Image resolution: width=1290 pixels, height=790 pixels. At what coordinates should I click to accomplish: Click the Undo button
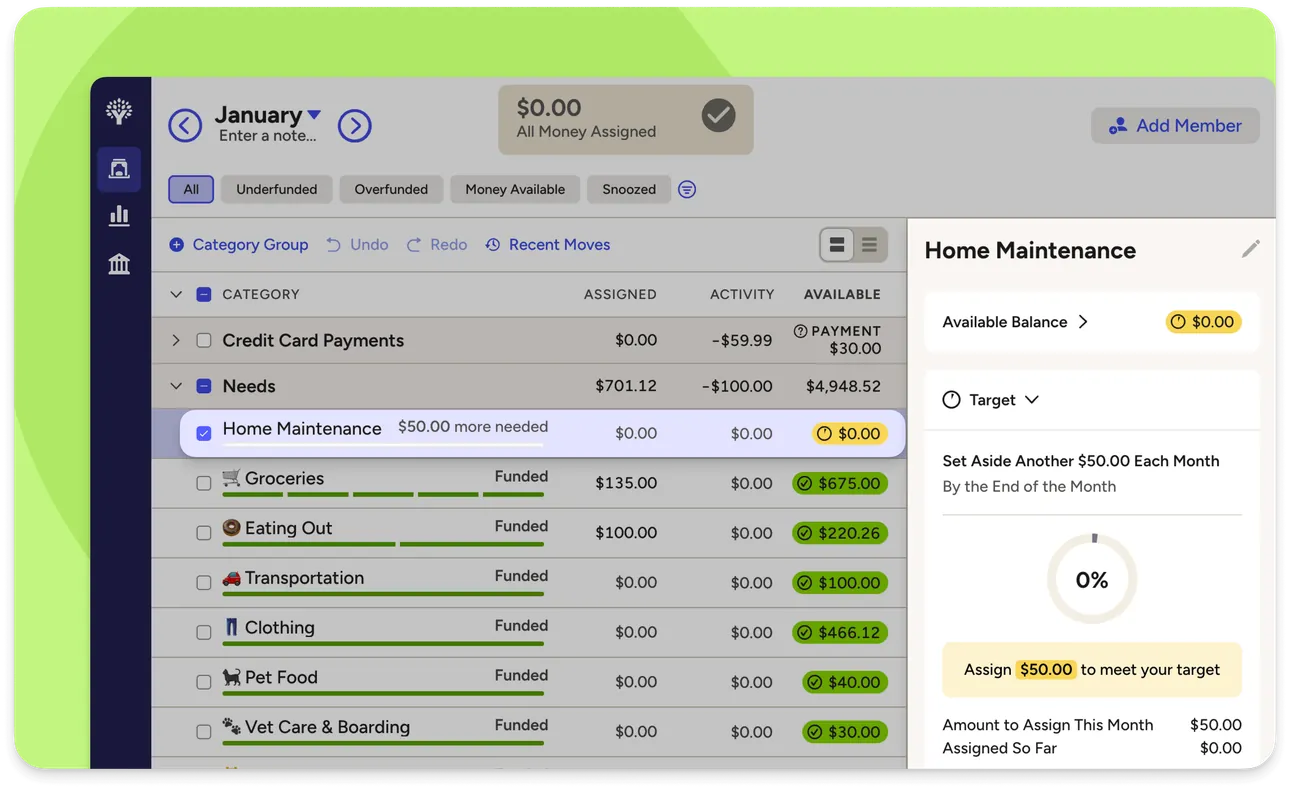[357, 245]
